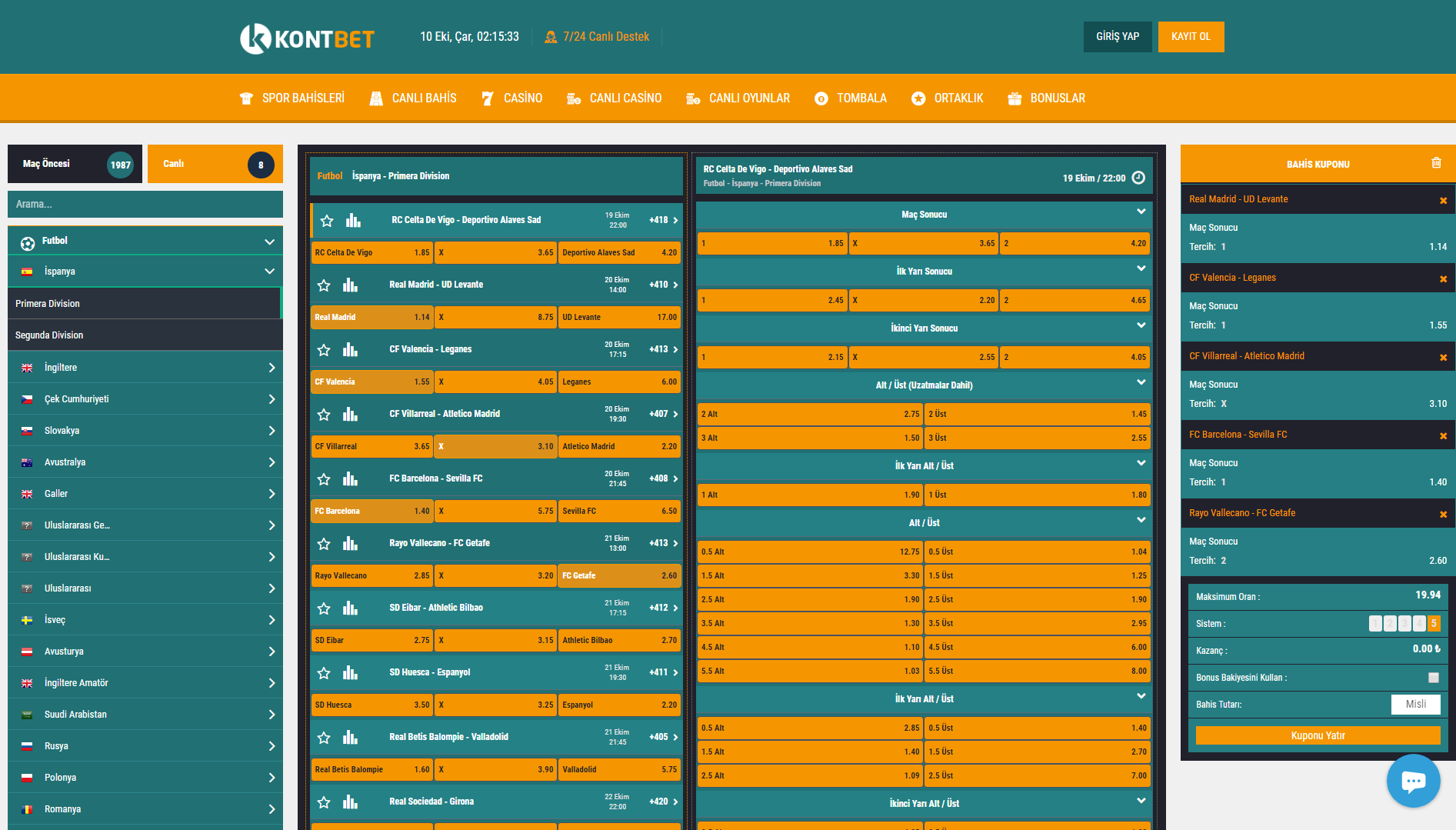Star the SD Eibar - Athletic Bilbao match
Screen dimensions: 1456x830
click(324, 608)
